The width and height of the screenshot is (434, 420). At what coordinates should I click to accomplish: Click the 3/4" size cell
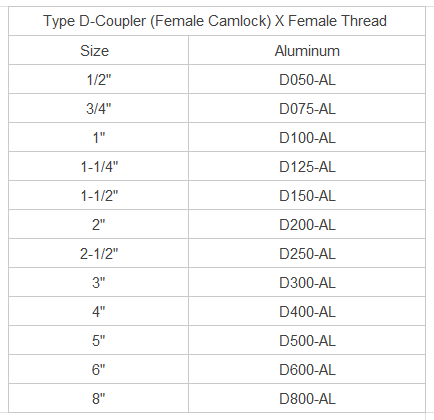click(99, 109)
